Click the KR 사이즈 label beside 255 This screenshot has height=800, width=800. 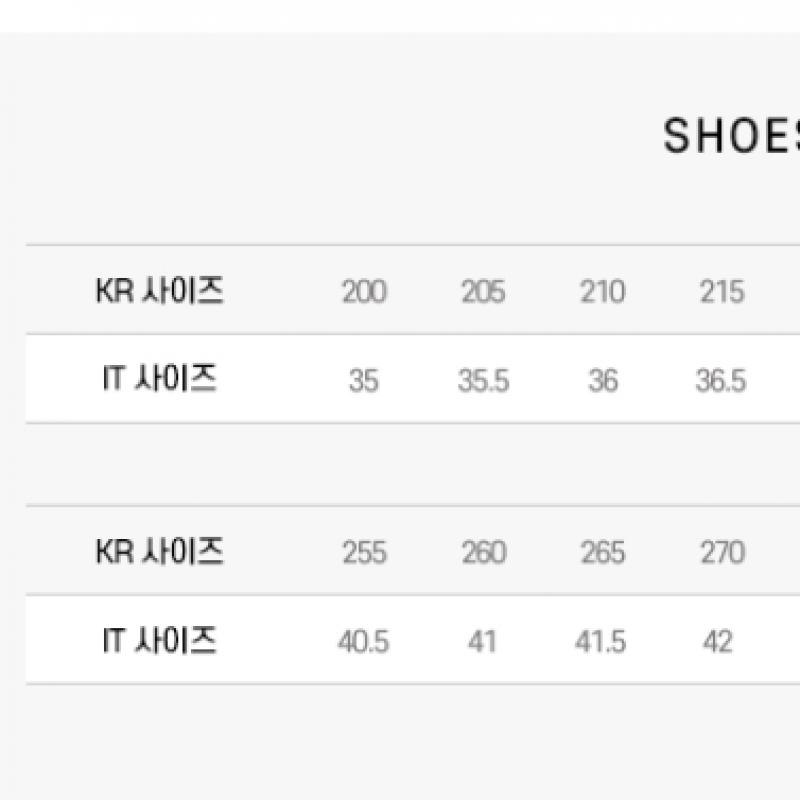tap(160, 551)
